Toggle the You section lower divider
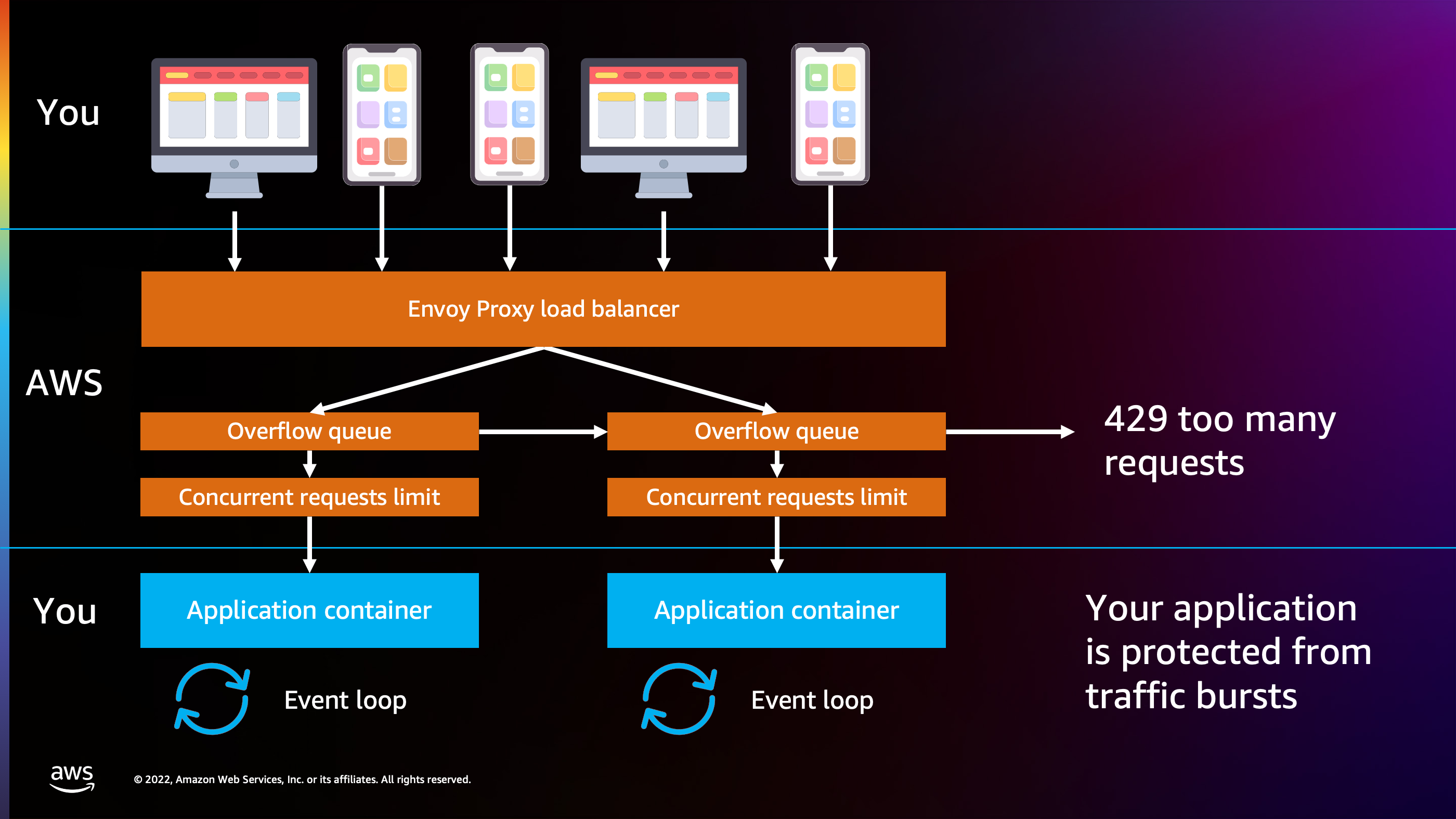The height and width of the screenshot is (819, 1456). [x=728, y=550]
